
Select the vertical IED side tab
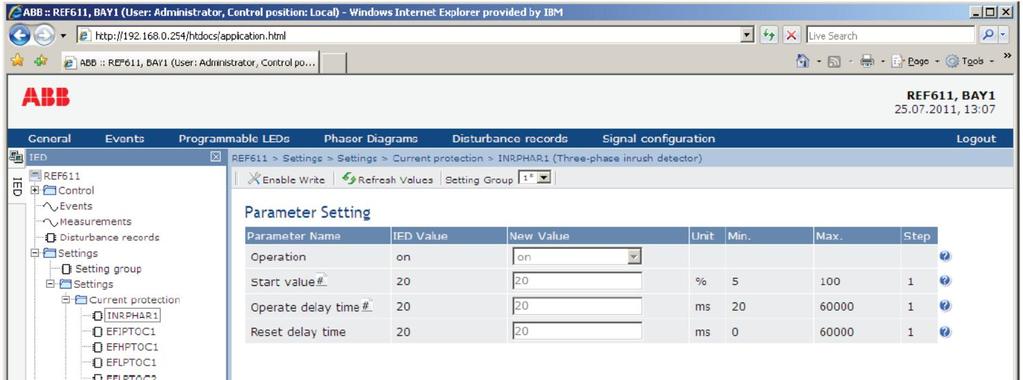point(18,187)
